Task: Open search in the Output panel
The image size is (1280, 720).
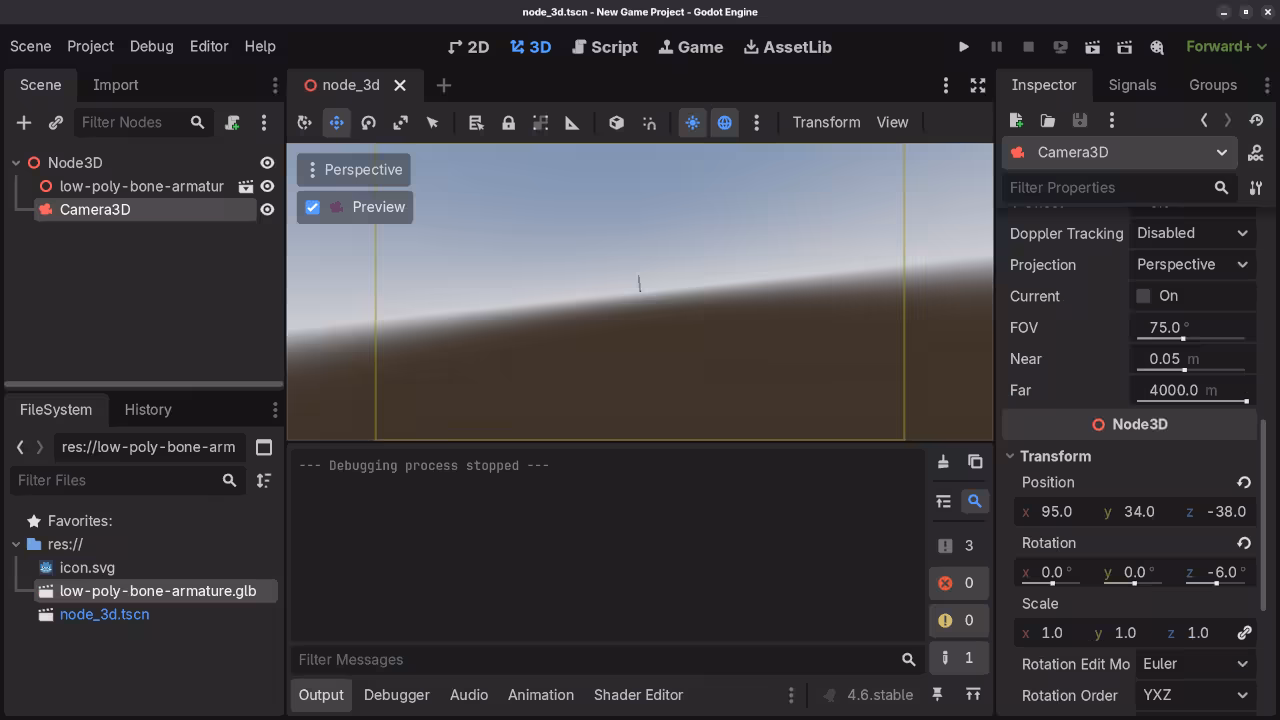Action: point(975,501)
